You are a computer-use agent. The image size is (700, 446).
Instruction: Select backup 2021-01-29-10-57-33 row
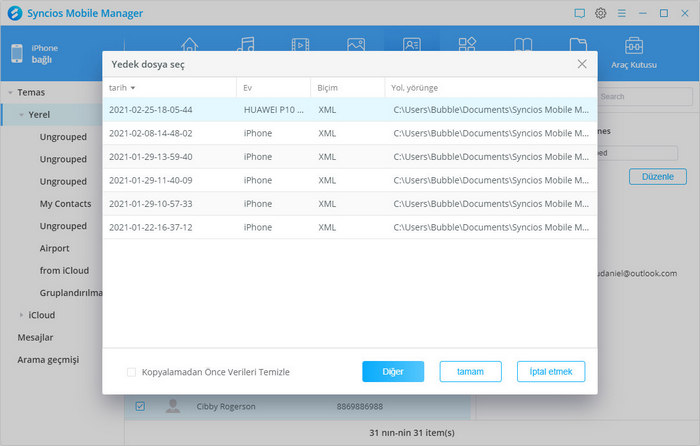coord(350,204)
